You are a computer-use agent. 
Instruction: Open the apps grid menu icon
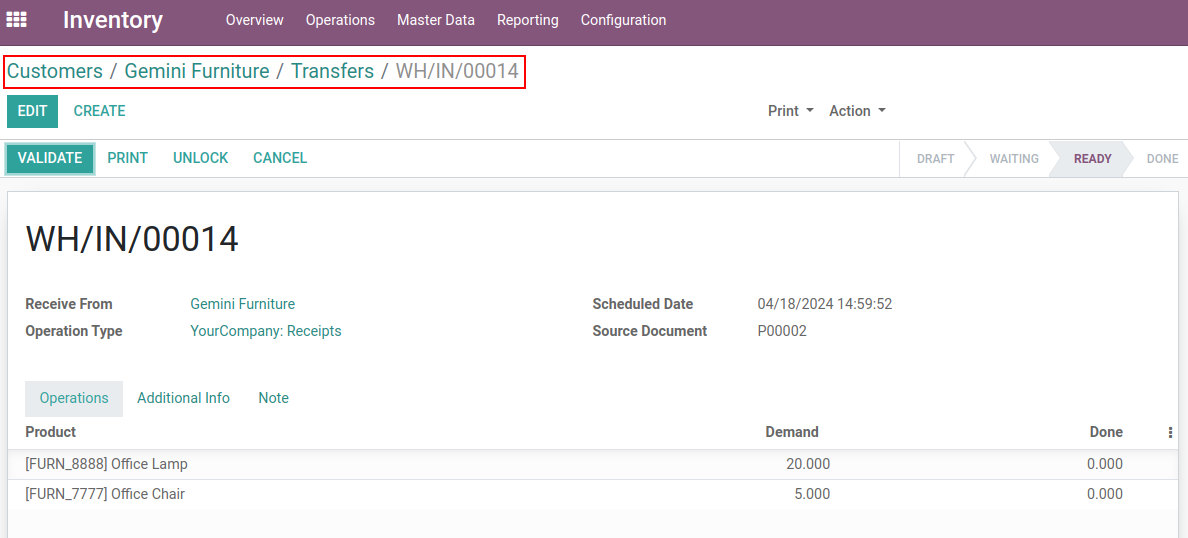click(x=17, y=20)
